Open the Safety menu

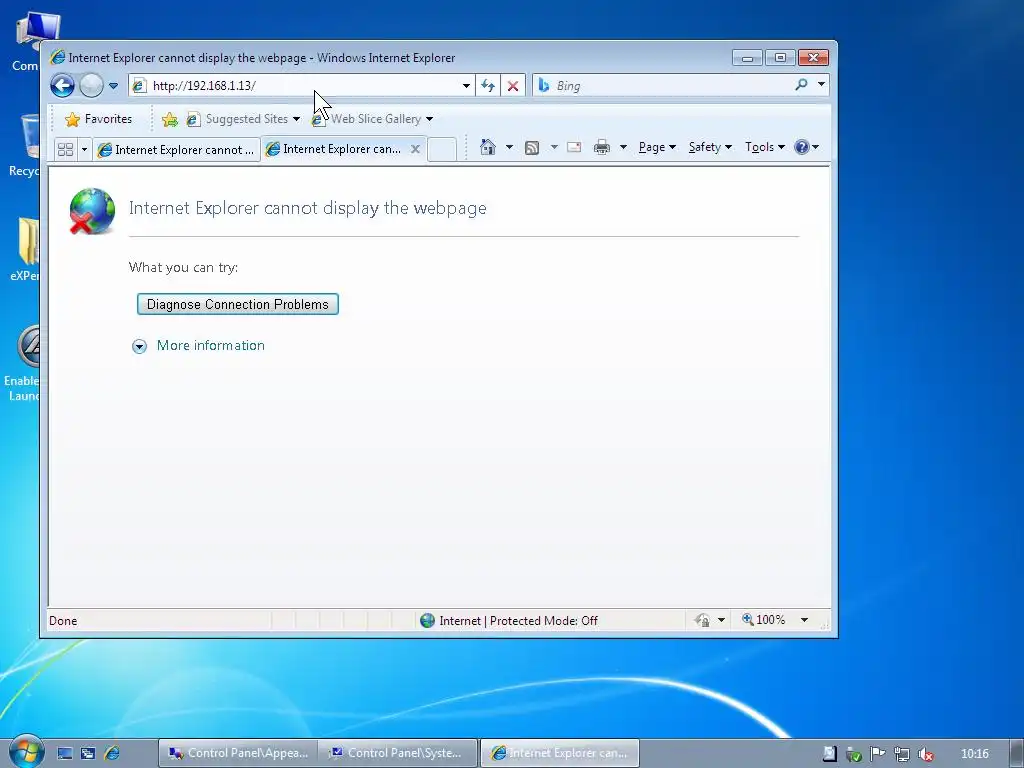(710, 147)
